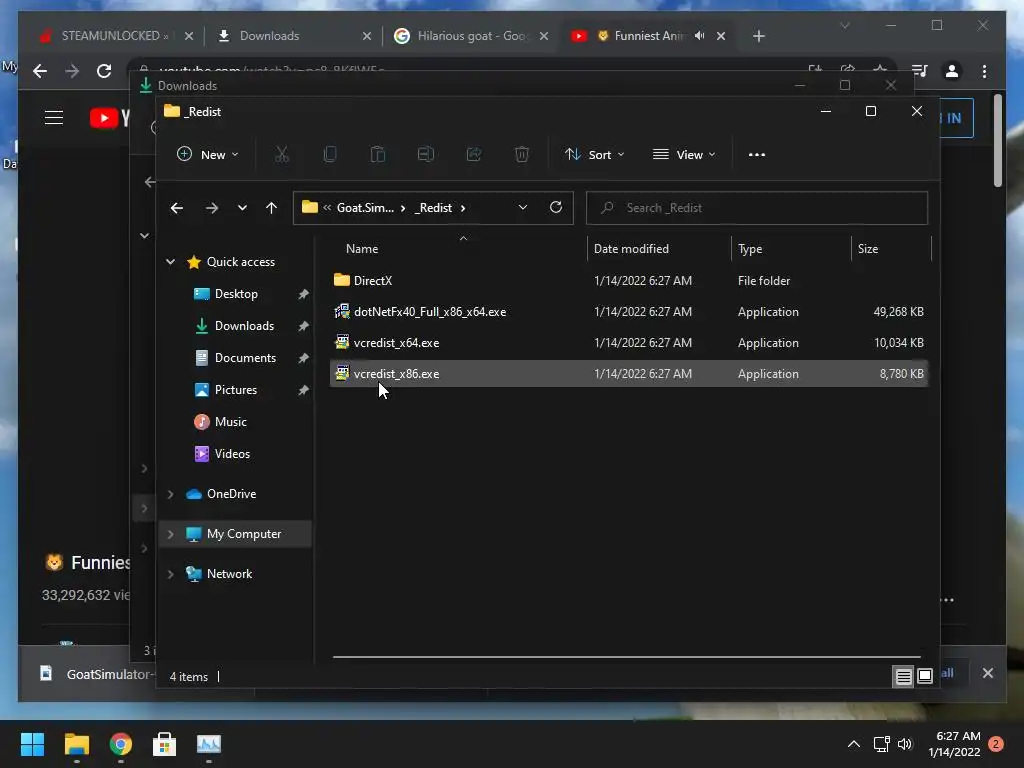1024x768 pixels.
Task: Click the Goat.Sim... breadcrumb in address bar
Action: click(365, 208)
